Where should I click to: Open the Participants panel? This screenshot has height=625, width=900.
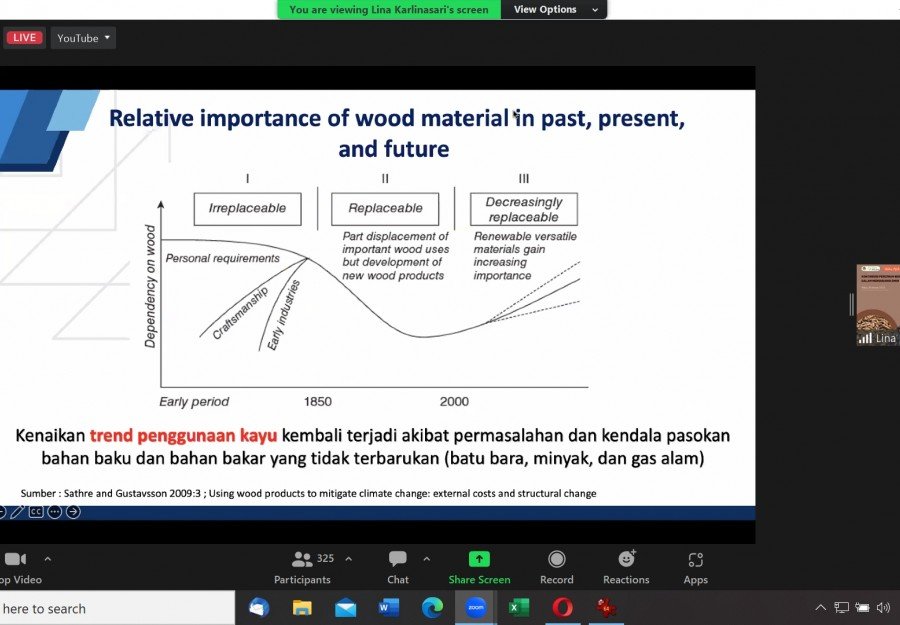(302, 568)
